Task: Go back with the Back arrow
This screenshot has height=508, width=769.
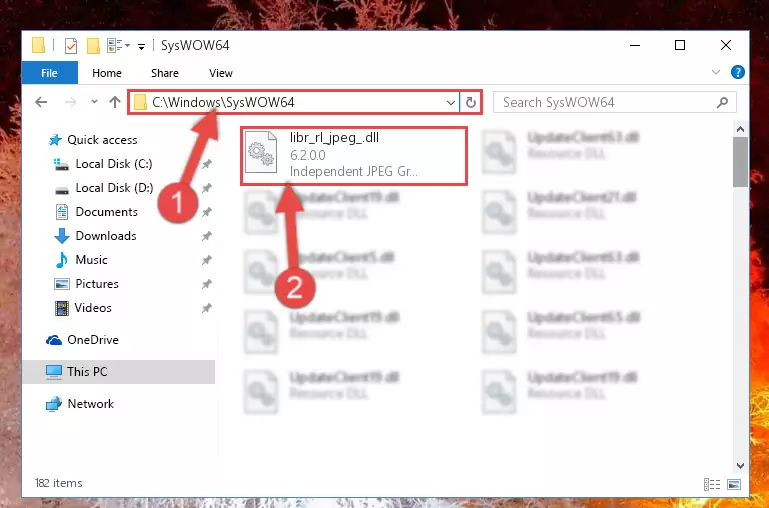Action: (x=41, y=102)
